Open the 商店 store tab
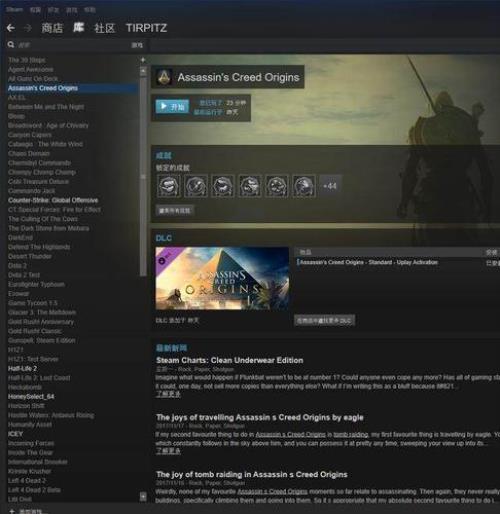 (52, 28)
